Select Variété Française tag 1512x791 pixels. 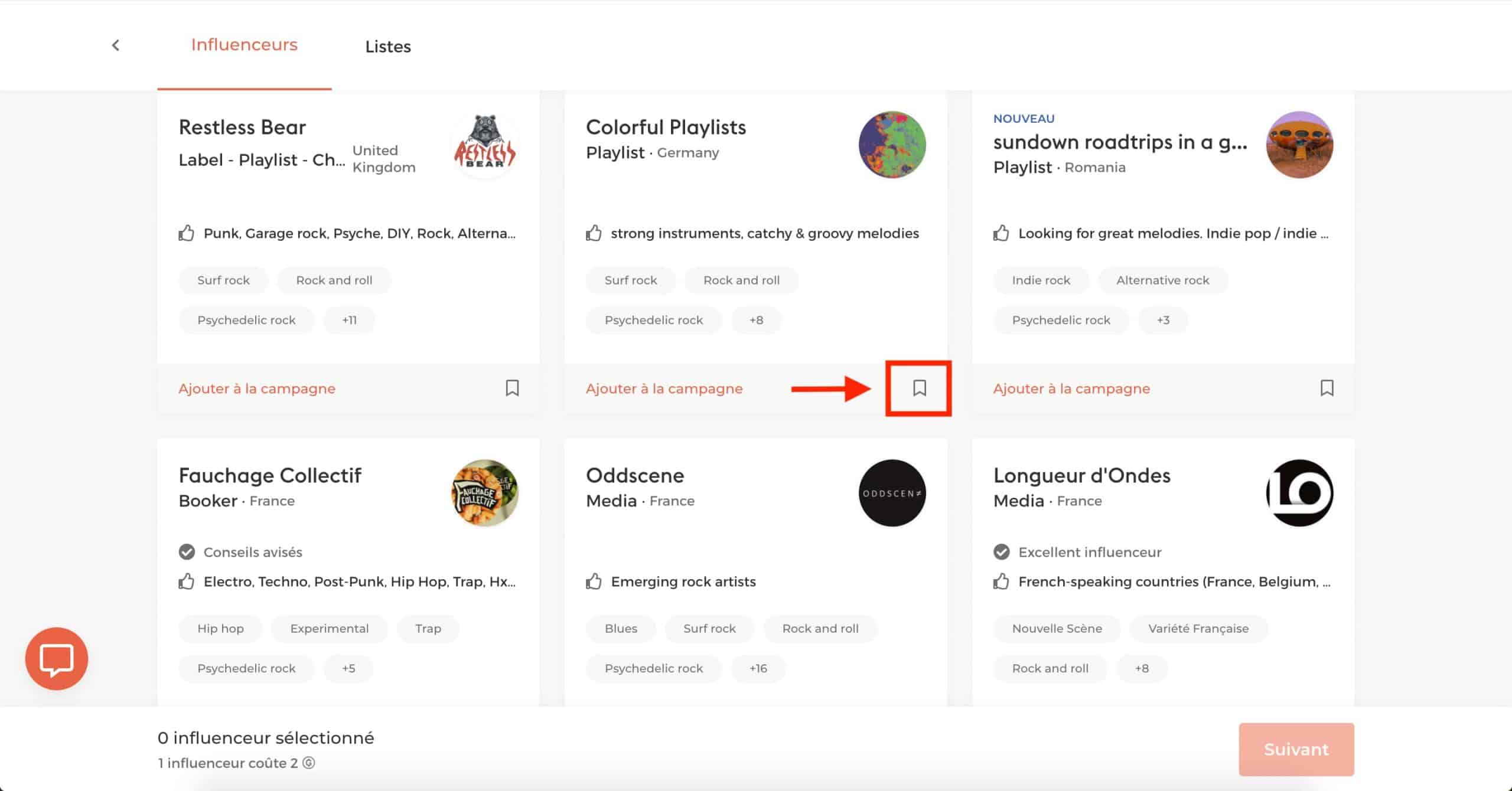pos(1198,629)
